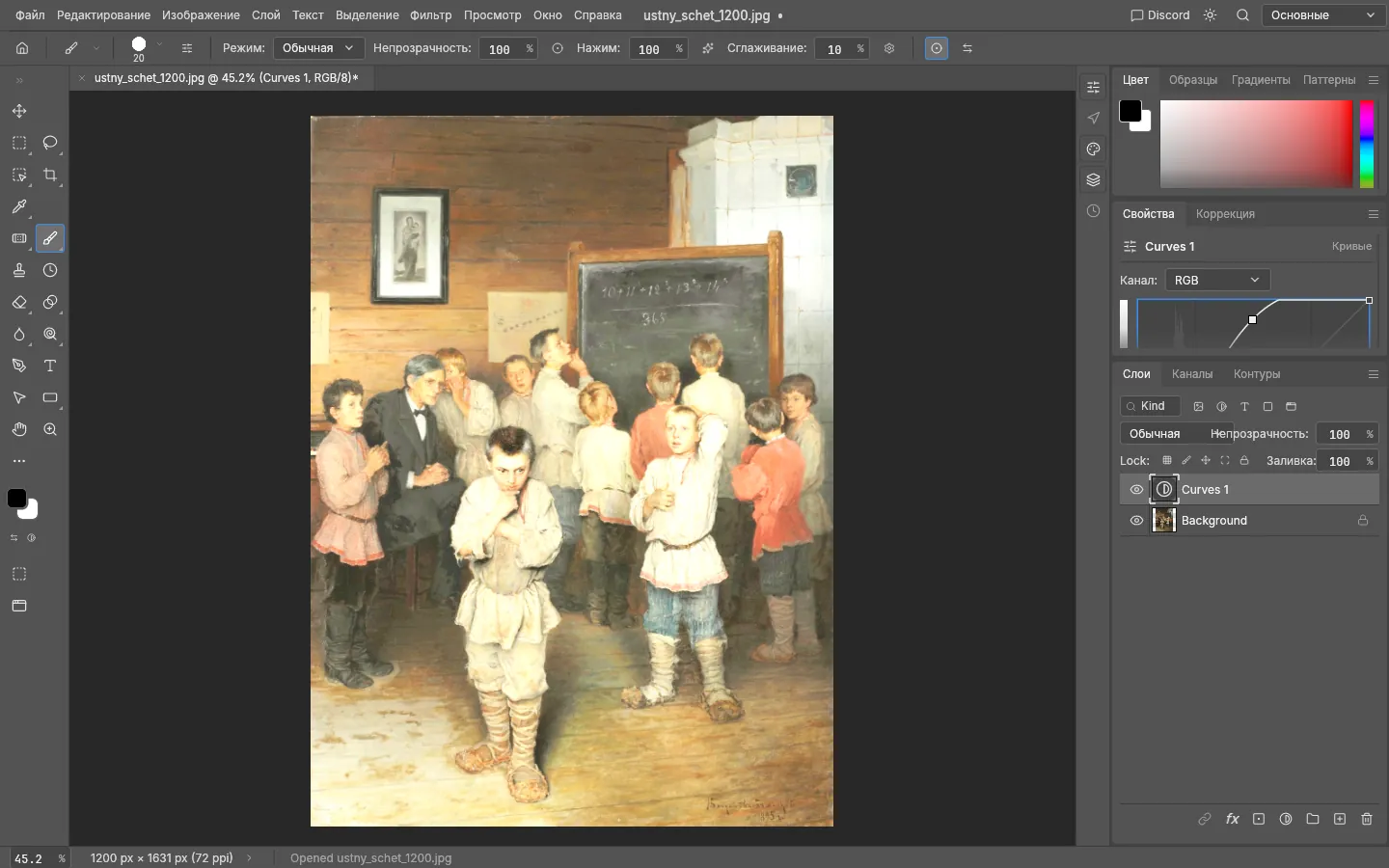Select the Curves 1 layer name
Image resolution: width=1389 pixels, height=868 pixels.
pos(1205,490)
